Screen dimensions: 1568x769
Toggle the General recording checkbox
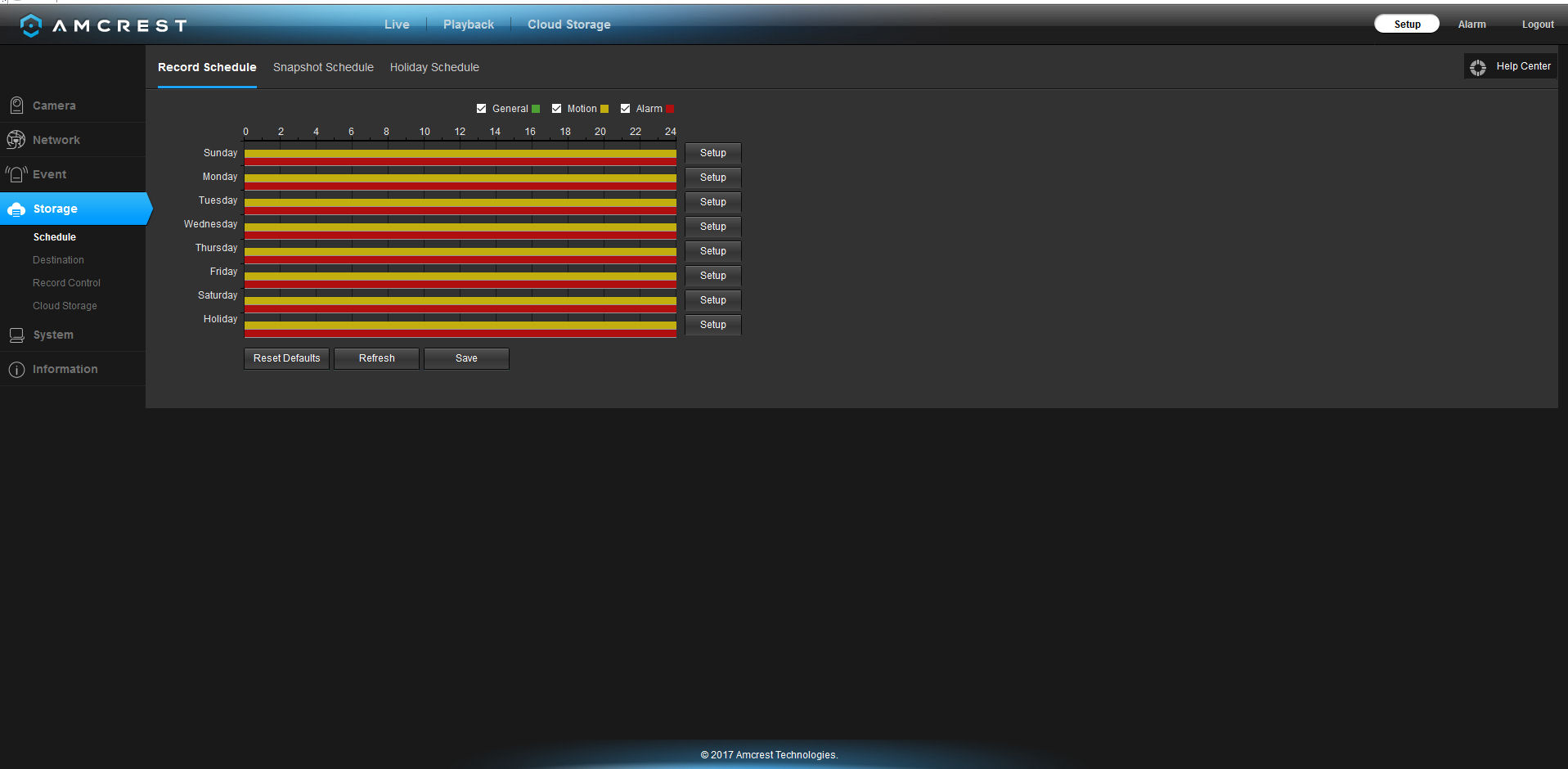click(x=482, y=109)
